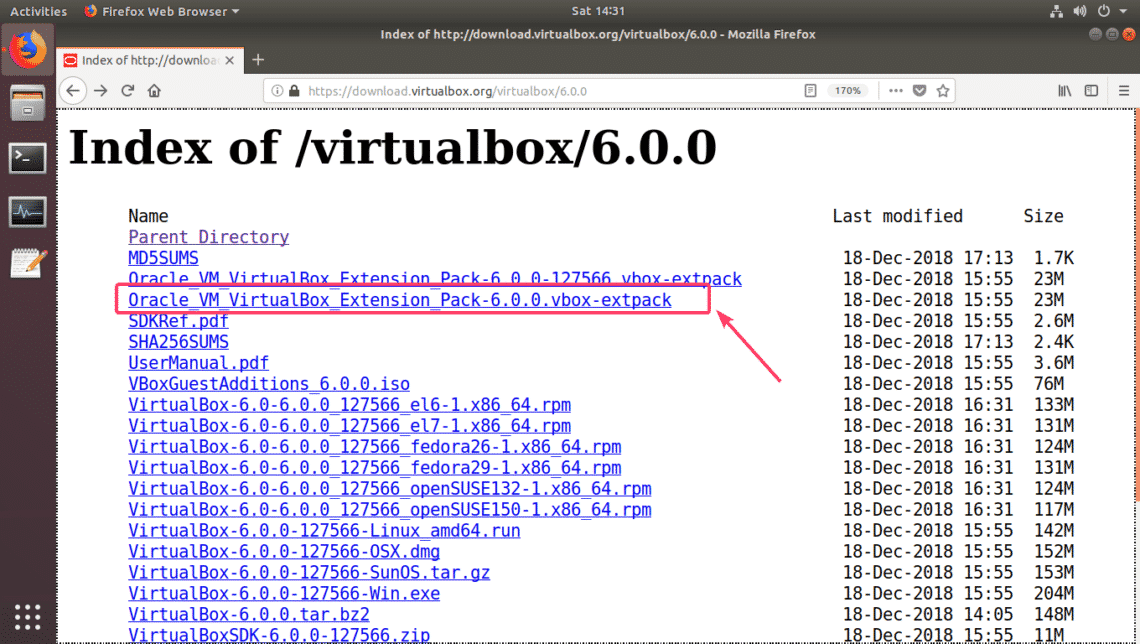Download the OSX.dmg installer

(284, 552)
